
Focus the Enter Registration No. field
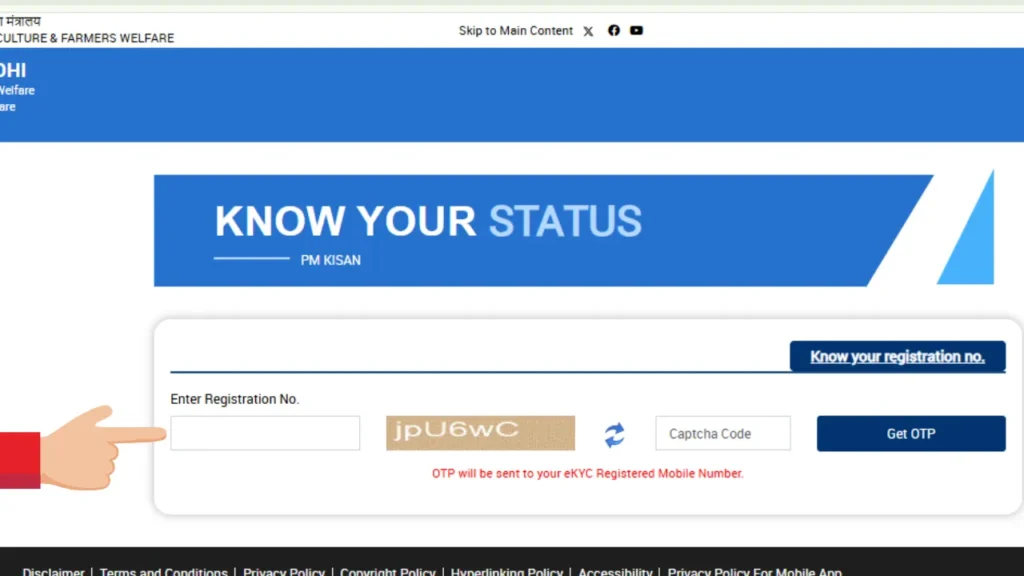pos(265,433)
